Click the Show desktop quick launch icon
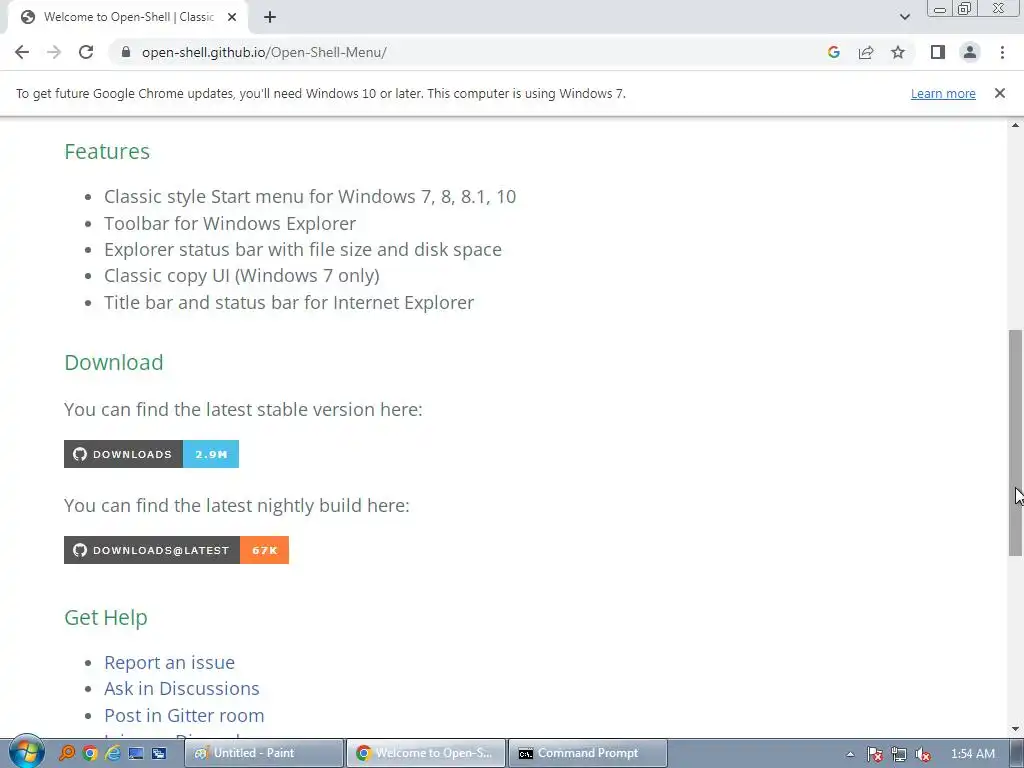This screenshot has height=768, width=1024. point(136,753)
